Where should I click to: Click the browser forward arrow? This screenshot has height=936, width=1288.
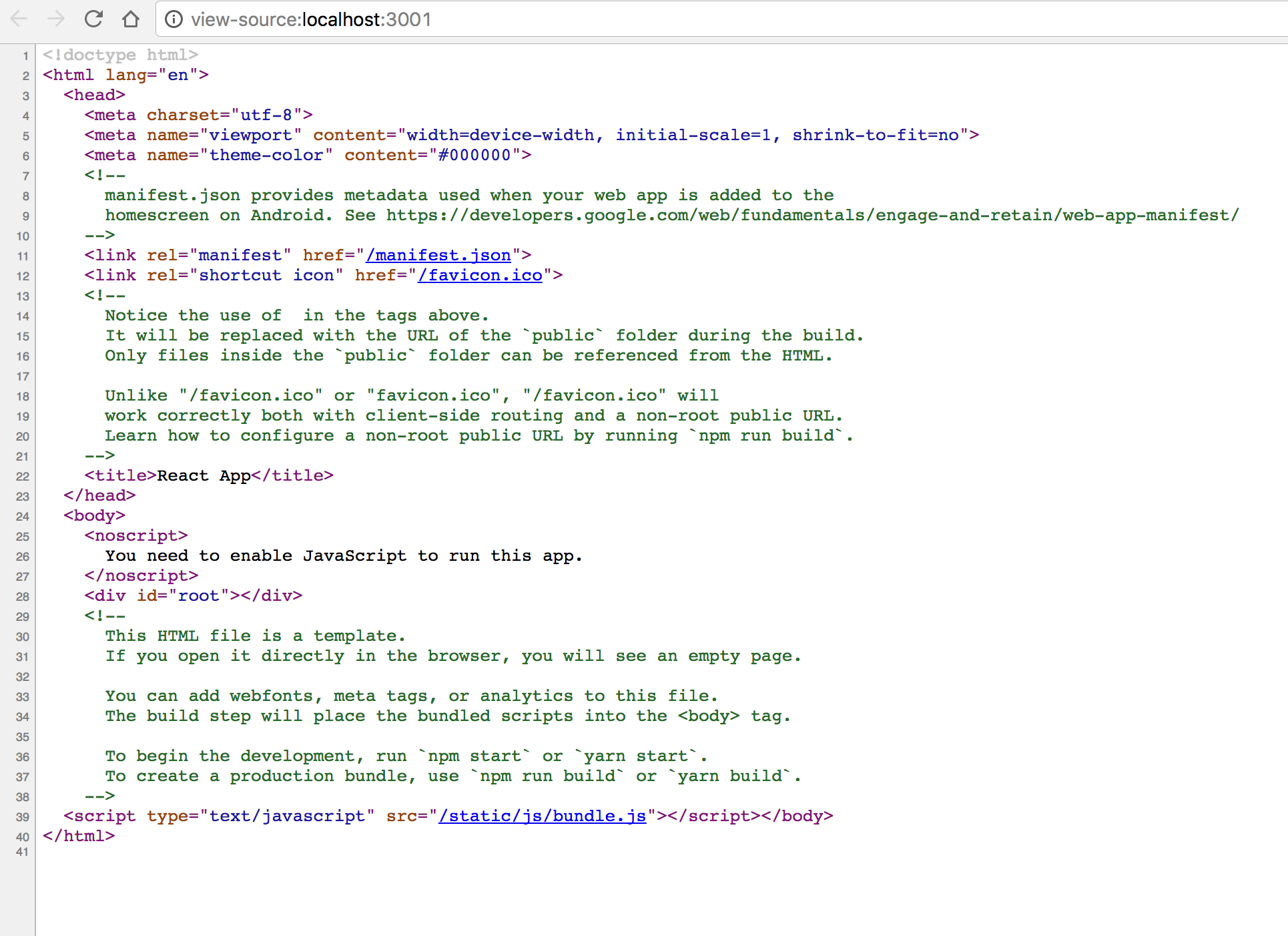click(x=56, y=19)
